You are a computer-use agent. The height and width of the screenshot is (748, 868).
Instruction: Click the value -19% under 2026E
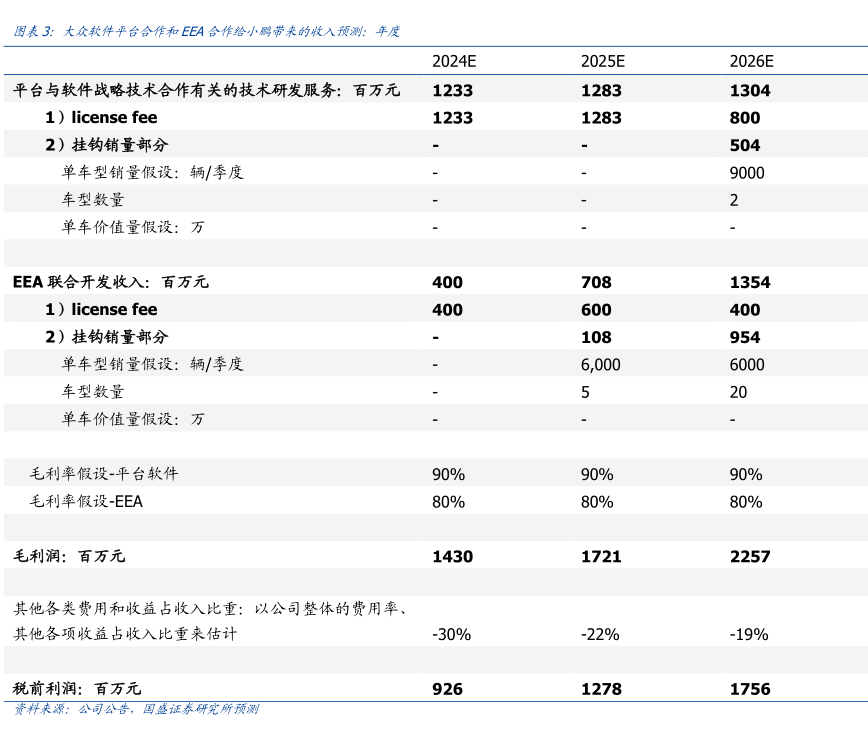pos(749,634)
